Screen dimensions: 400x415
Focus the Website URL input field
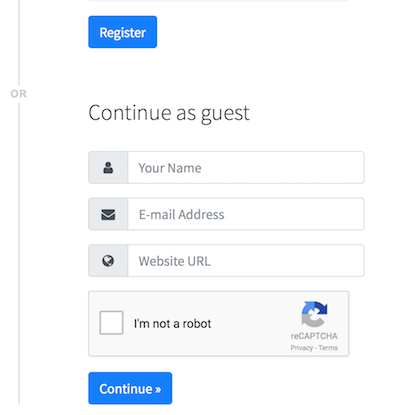[x=246, y=261]
